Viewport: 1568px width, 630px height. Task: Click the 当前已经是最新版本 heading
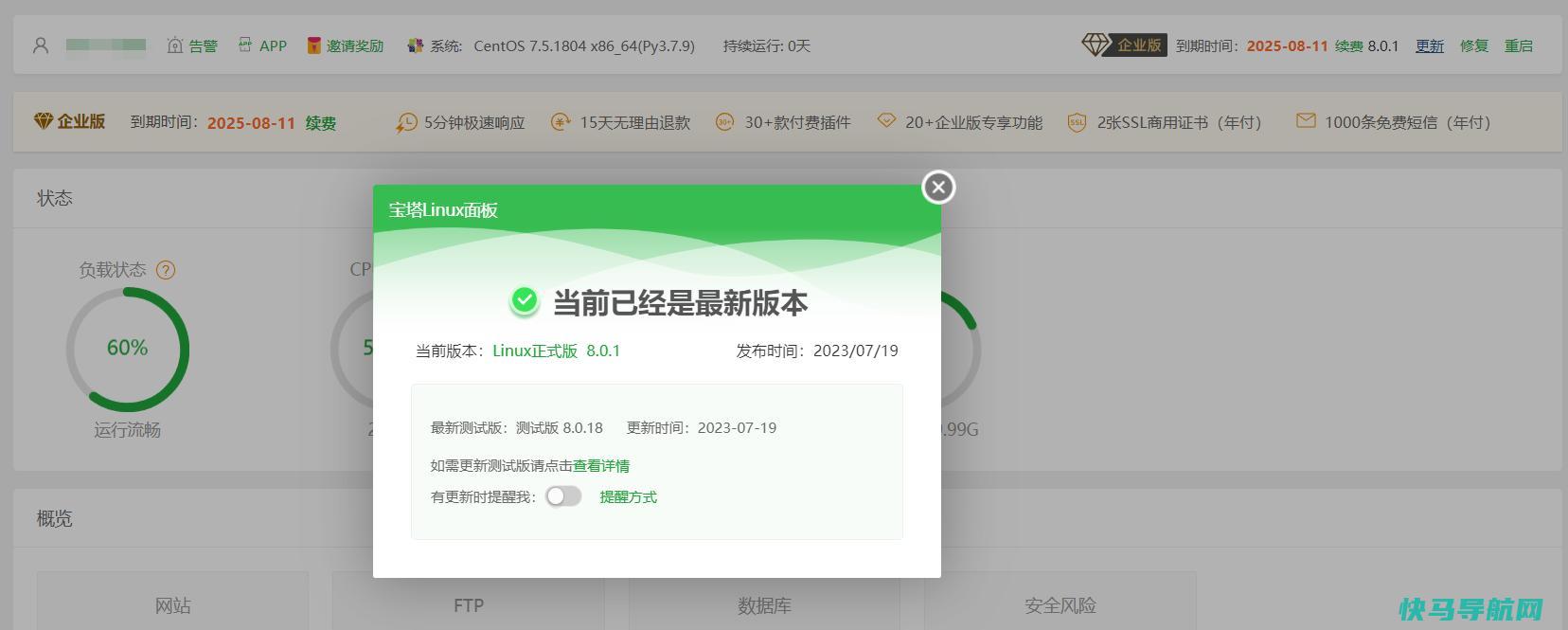[x=681, y=303]
